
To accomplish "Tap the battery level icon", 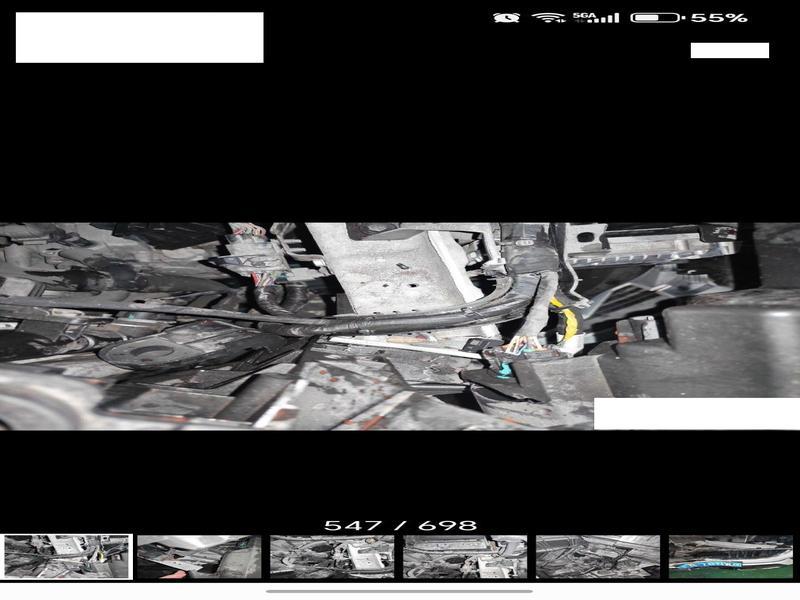I will pyautogui.click(x=657, y=18).
